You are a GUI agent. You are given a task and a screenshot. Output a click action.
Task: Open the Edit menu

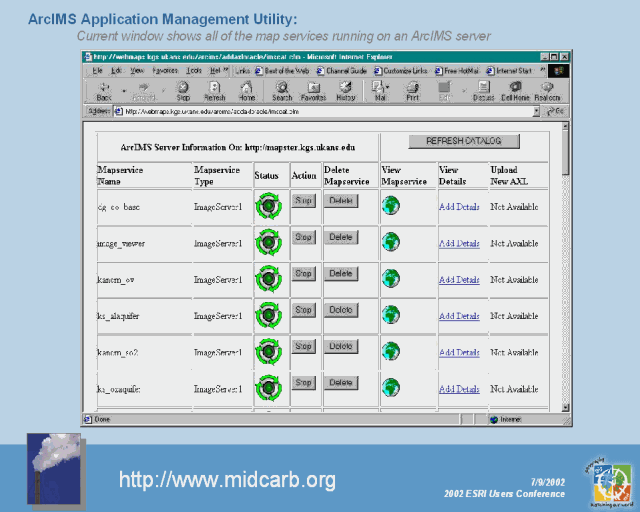pos(116,71)
